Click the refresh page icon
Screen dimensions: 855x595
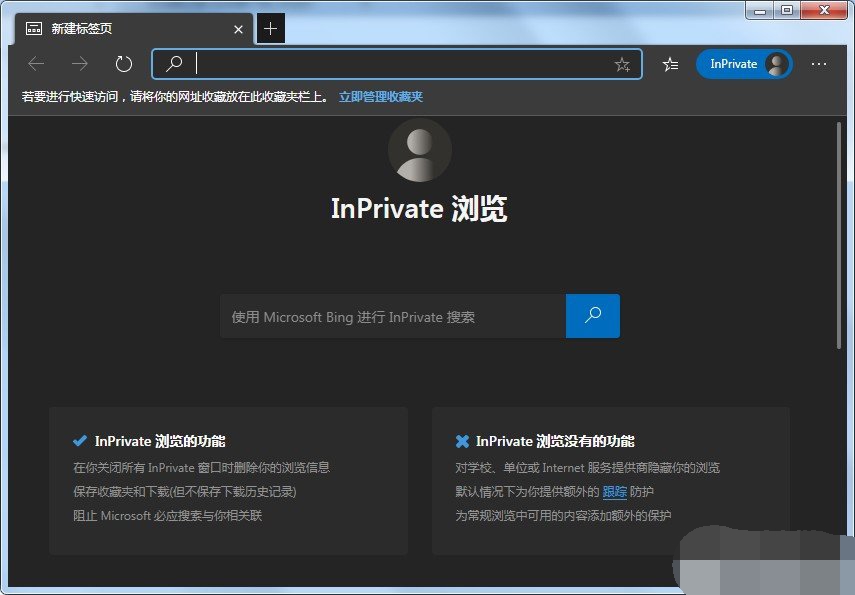(124, 64)
